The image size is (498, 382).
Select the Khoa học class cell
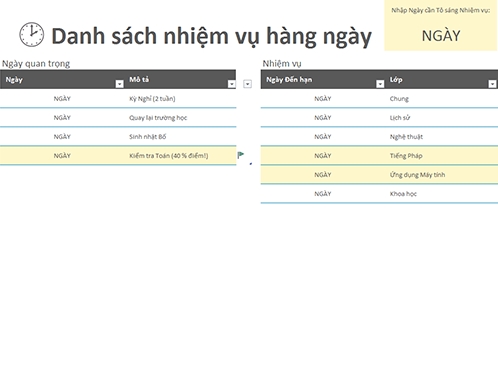(441, 194)
